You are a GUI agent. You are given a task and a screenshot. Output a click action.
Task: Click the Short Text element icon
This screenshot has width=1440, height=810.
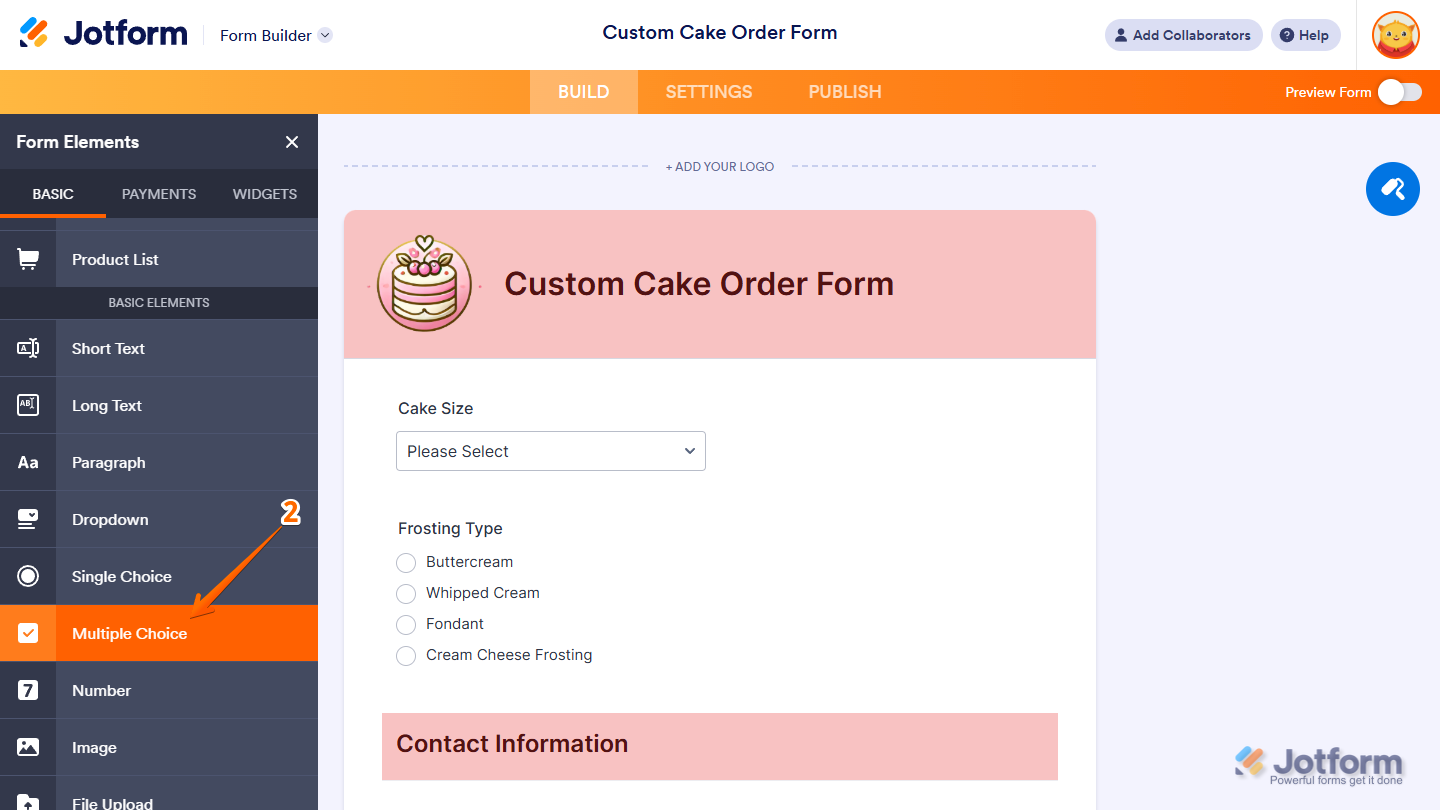tap(28, 348)
